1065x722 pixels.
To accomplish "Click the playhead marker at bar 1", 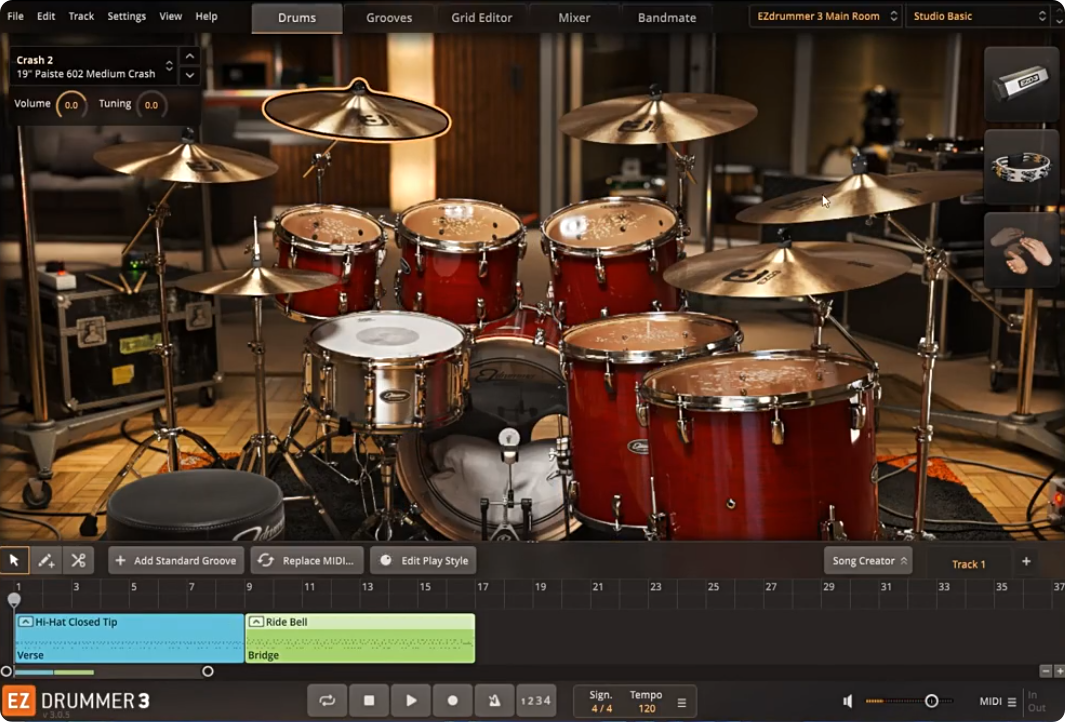I will tap(14, 599).
